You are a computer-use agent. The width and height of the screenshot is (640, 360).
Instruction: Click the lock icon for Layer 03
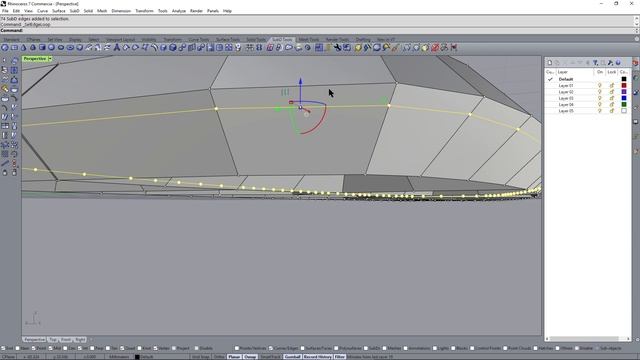tap(611, 98)
